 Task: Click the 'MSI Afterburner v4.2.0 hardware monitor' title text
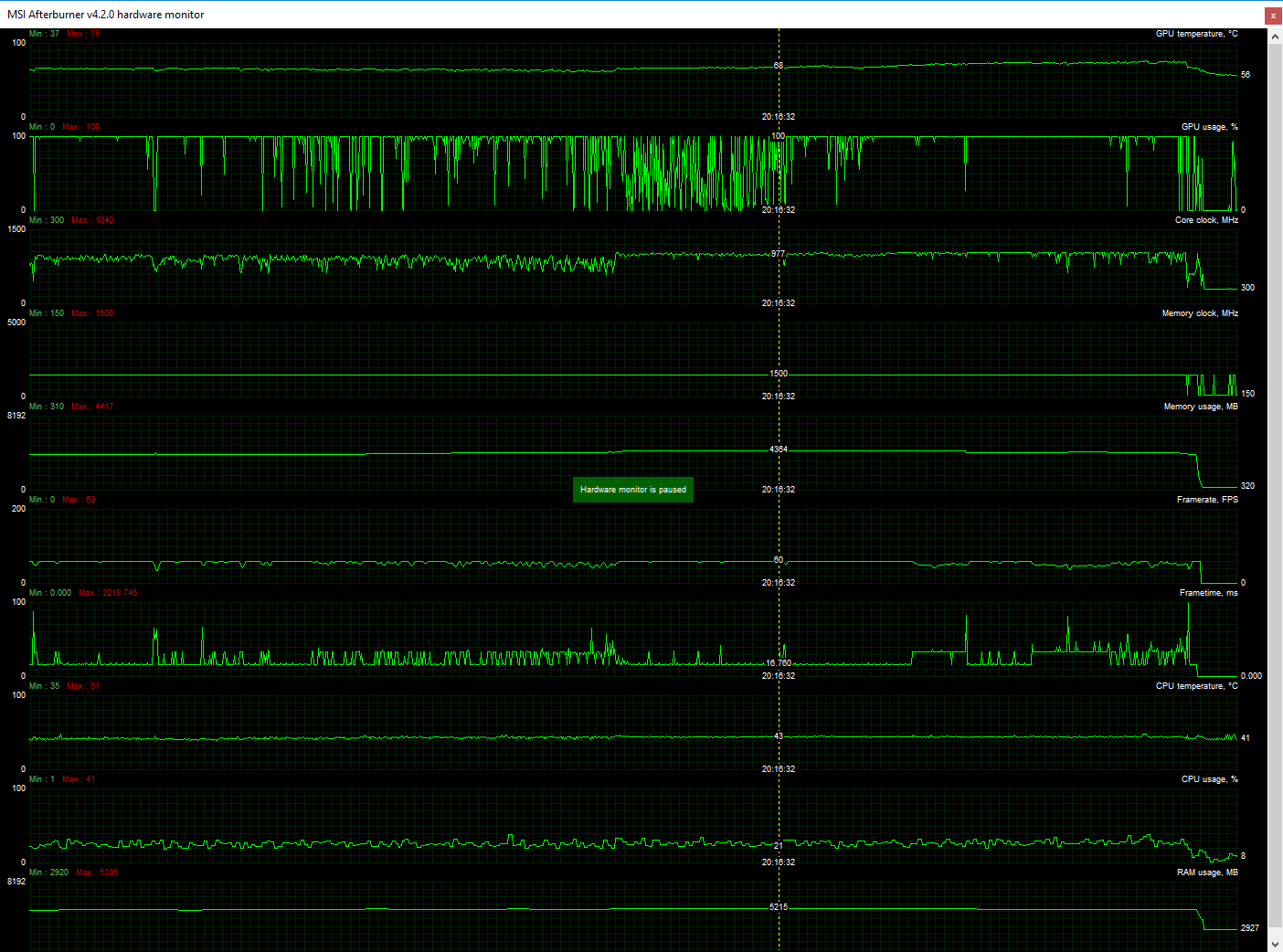[106, 15]
